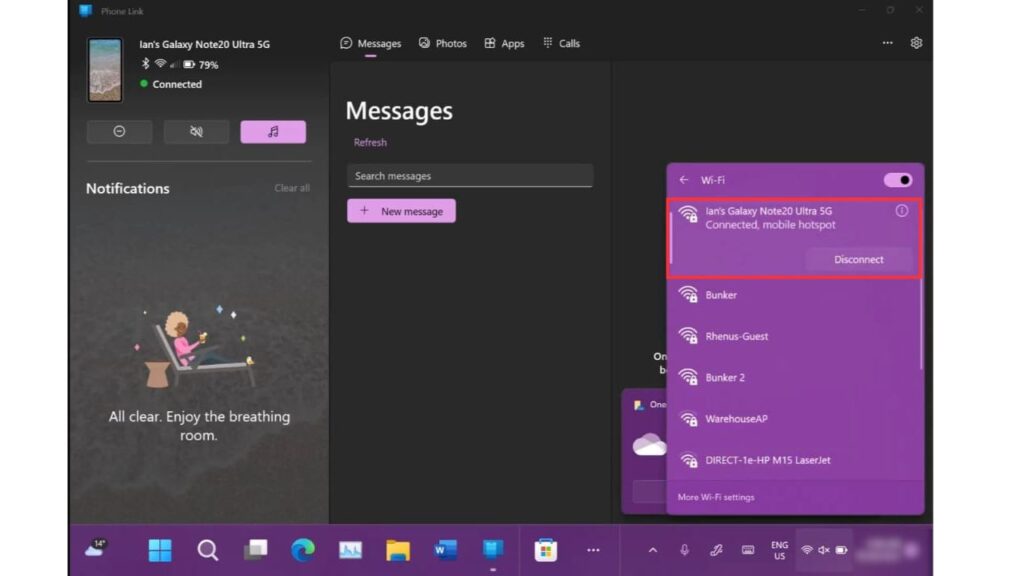The height and width of the screenshot is (576, 1024).
Task: Toggle Do Not Disturb button
Action: coord(120,132)
